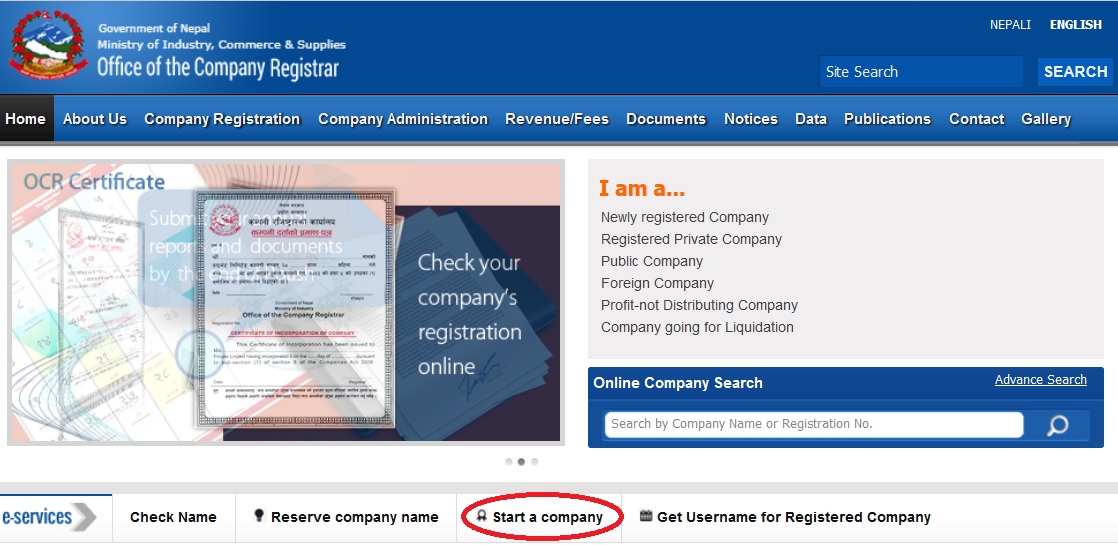Select the first carousel dot indicator
Viewport: 1118px width, 545px height.
point(509,462)
